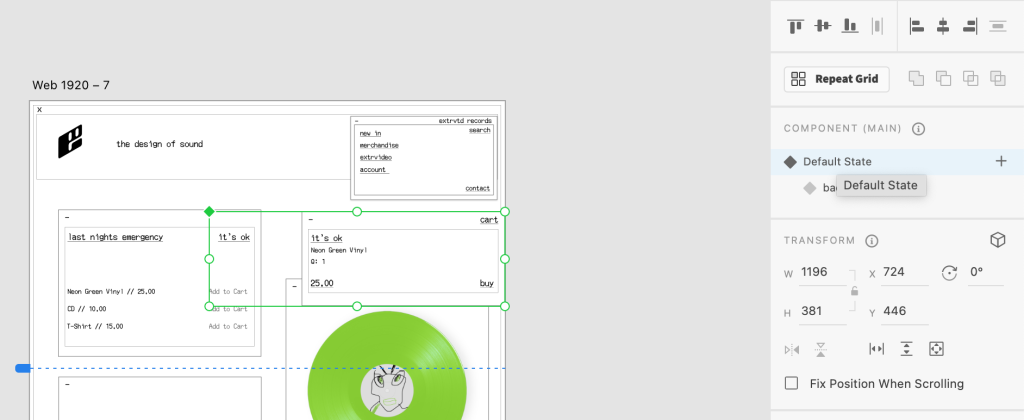Click the blue scroll marker handle
This screenshot has height=420, width=1024.
(23, 368)
